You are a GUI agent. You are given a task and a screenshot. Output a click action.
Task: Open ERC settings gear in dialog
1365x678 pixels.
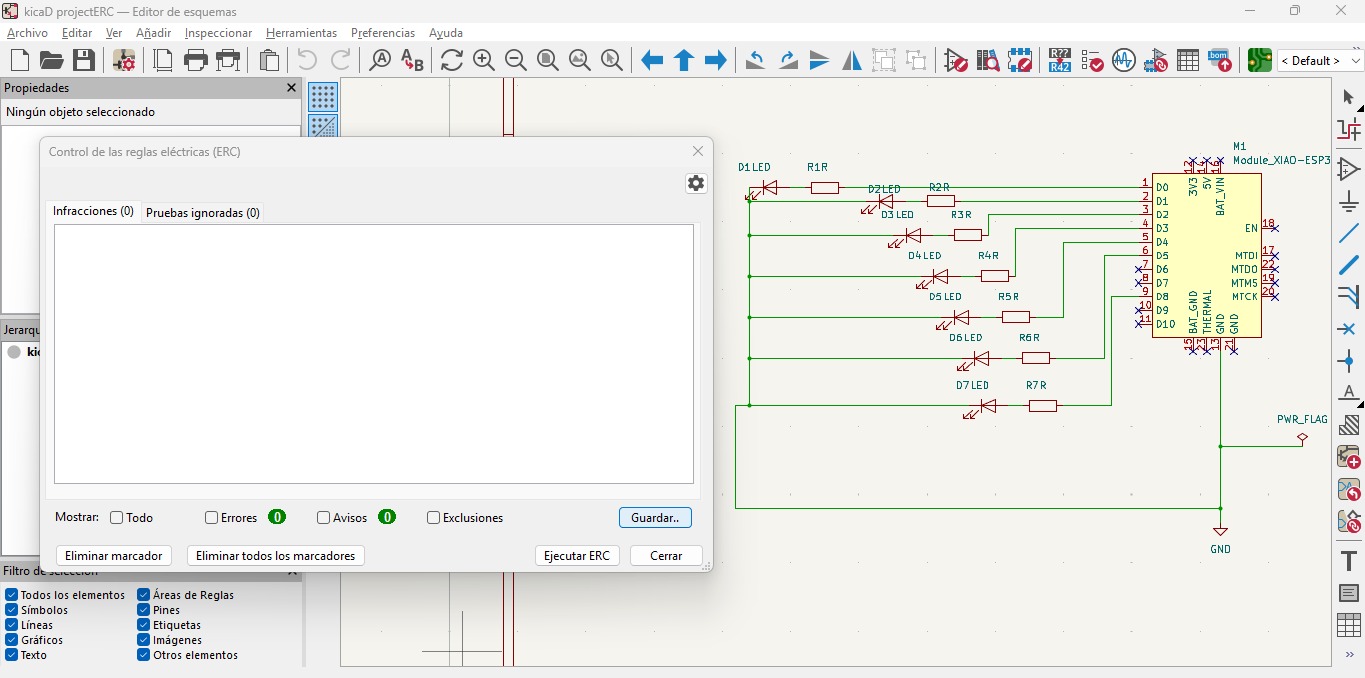[x=696, y=183]
